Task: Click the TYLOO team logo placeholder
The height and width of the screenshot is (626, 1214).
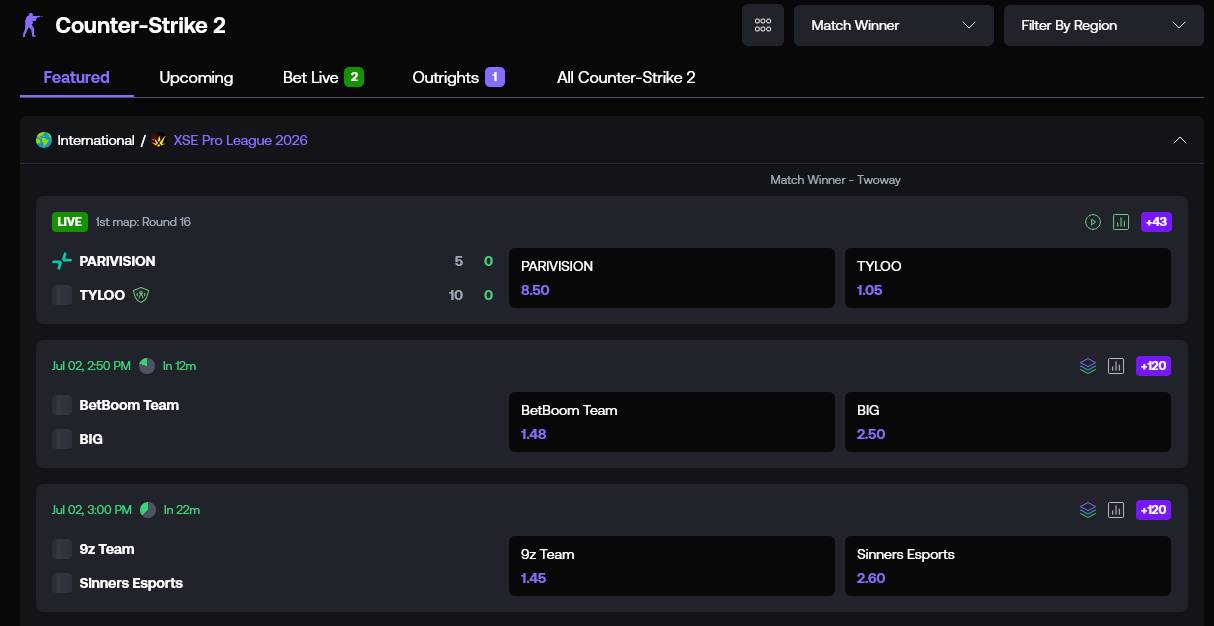Action: (62, 295)
